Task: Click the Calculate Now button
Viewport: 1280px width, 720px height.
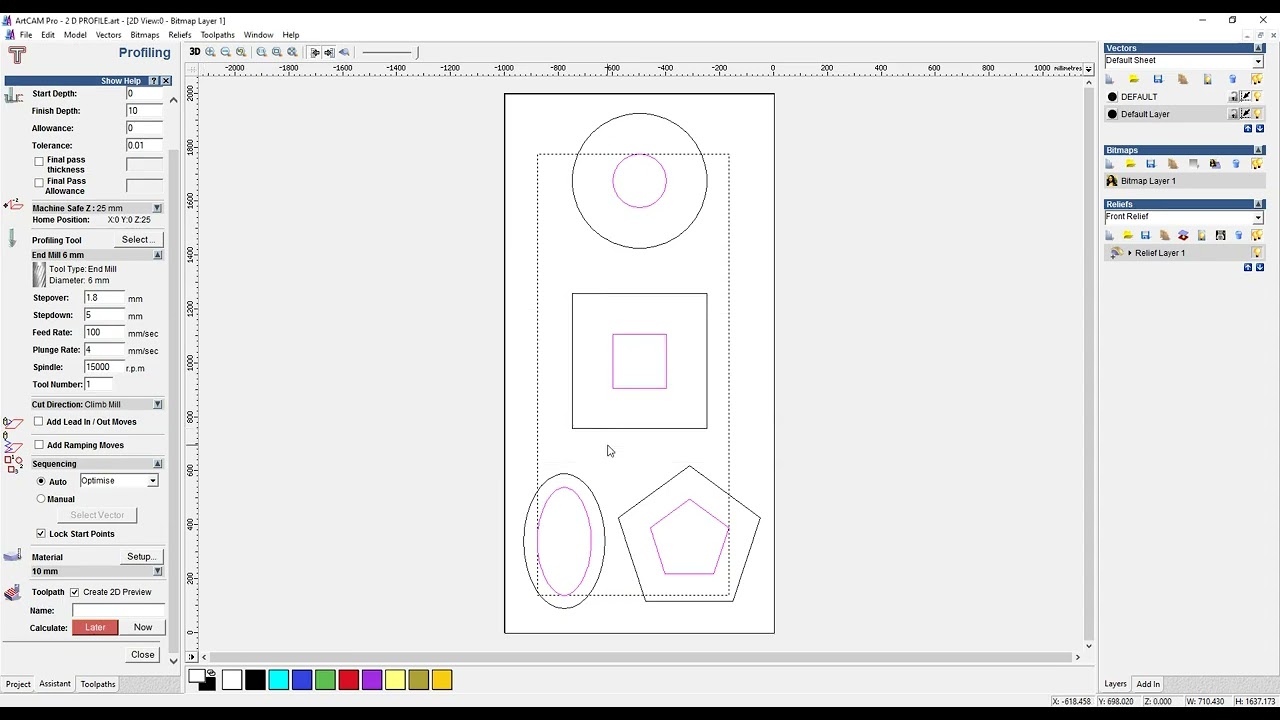Action: pyautogui.click(x=143, y=628)
